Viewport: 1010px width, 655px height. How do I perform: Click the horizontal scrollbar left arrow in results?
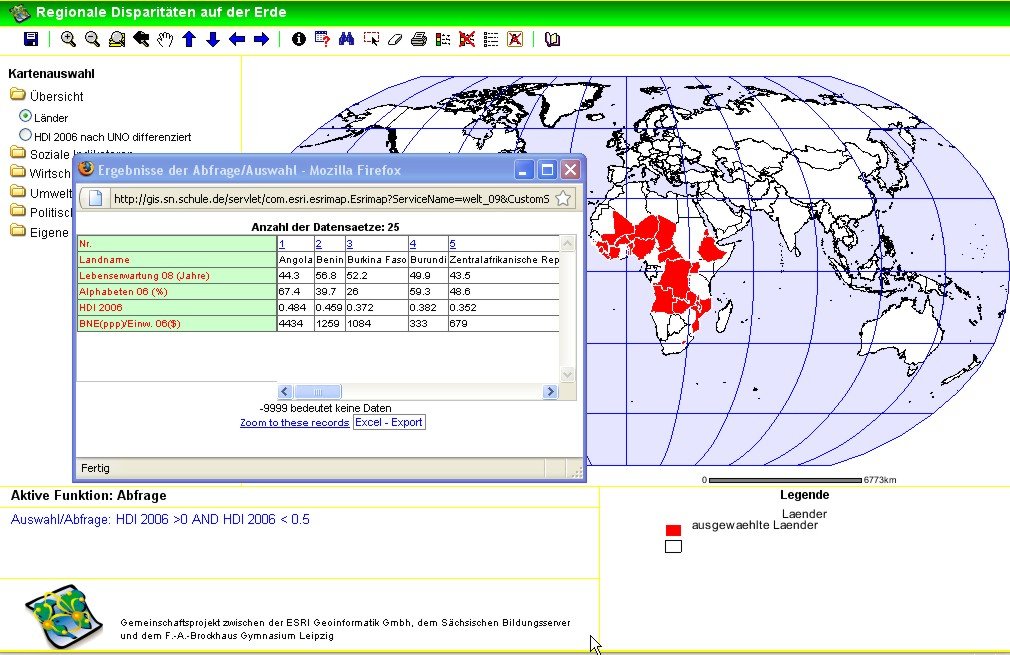click(285, 391)
